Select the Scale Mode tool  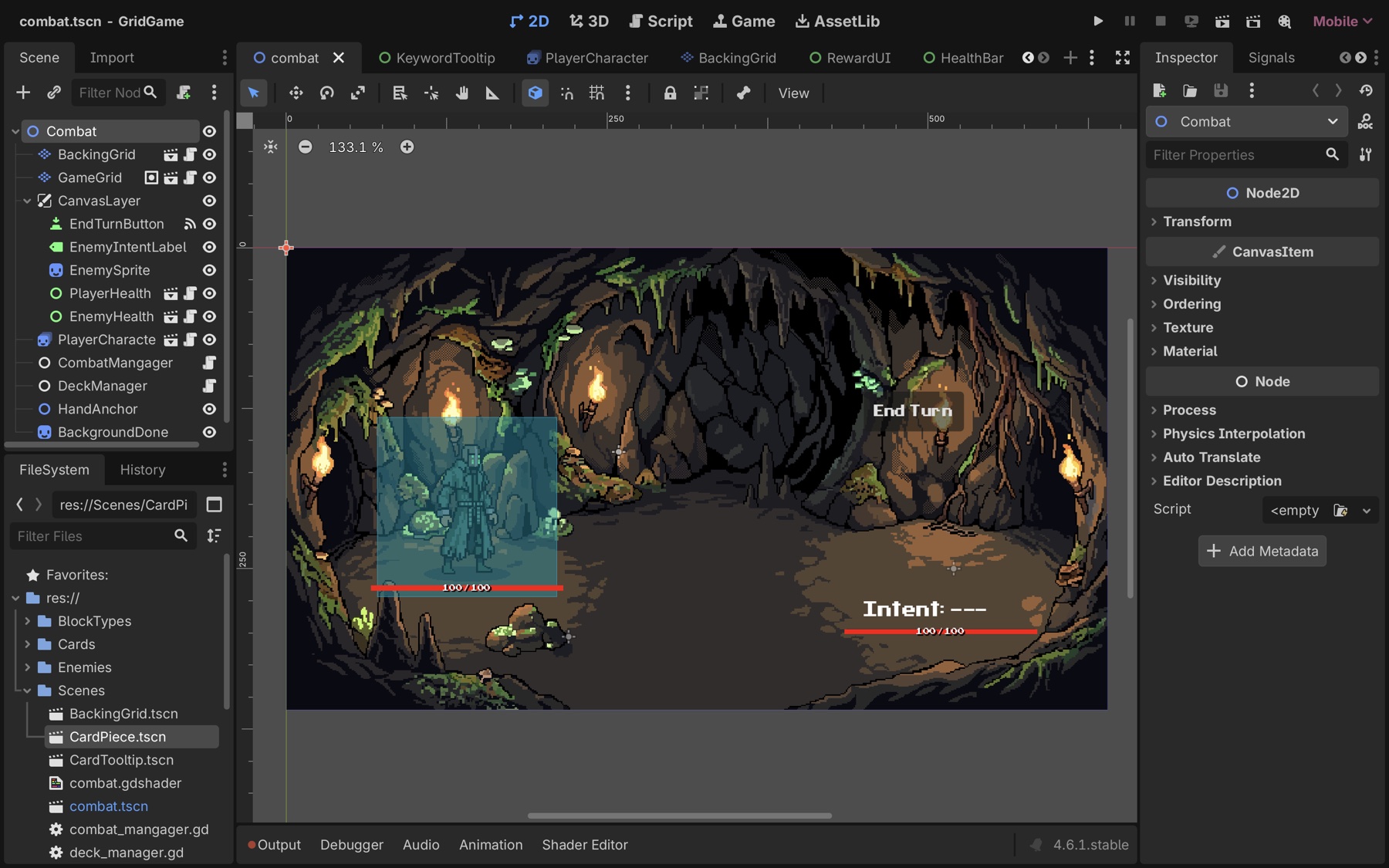click(x=357, y=93)
